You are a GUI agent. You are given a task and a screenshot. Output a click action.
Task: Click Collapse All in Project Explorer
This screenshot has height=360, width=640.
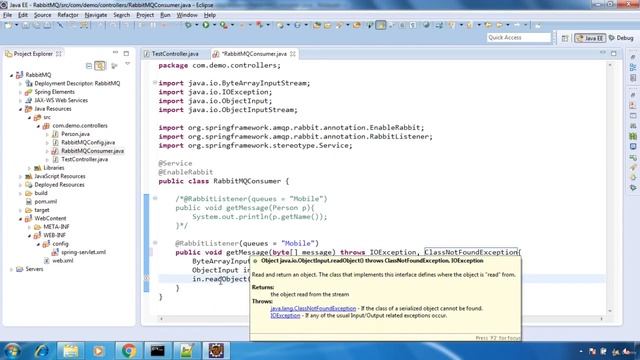[x=89, y=66]
